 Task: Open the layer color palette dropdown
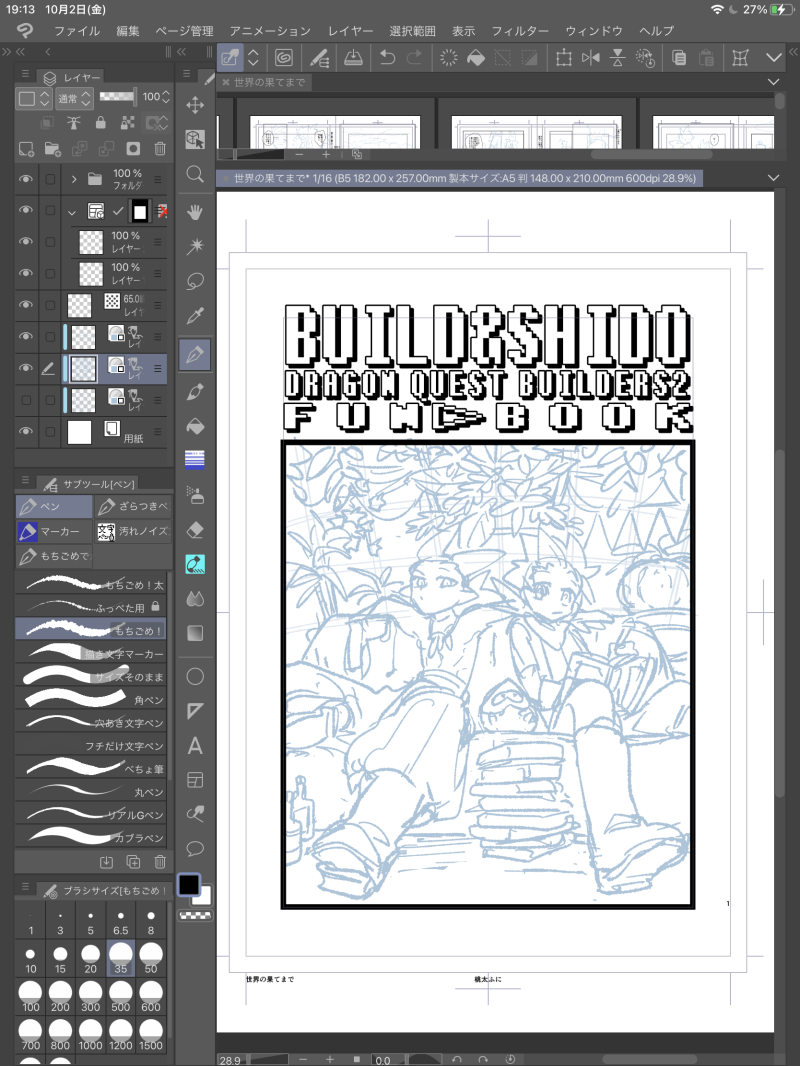[34, 99]
